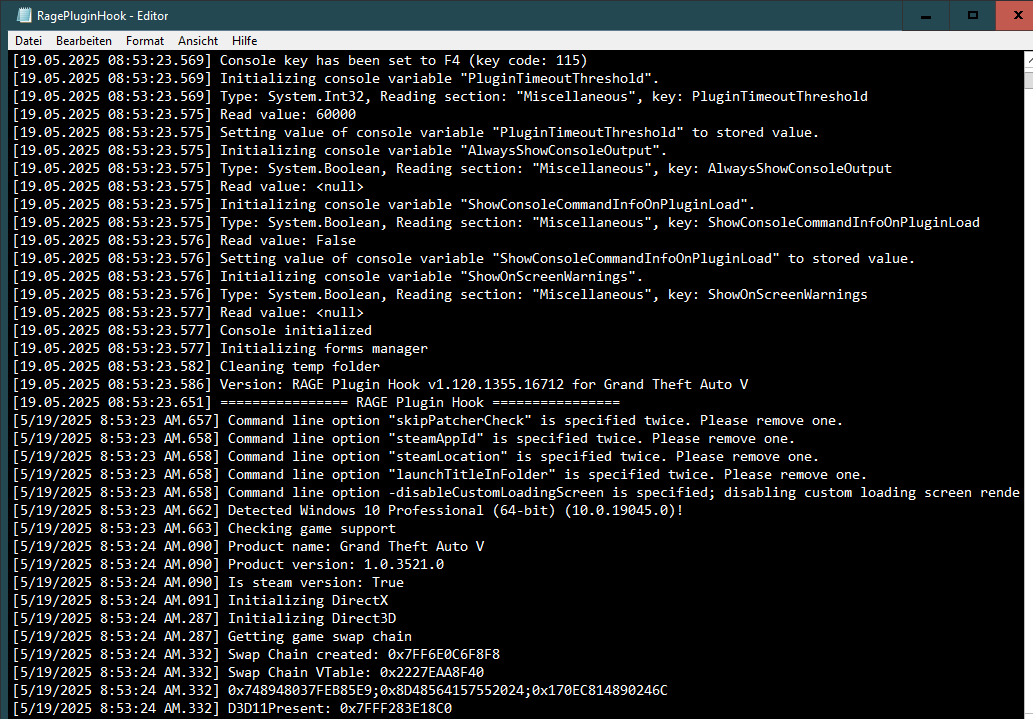Viewport: 1033px width, 719px height.
Task: Click the 'steamLocation' specified twice line
Action: (x=416, y=457)
